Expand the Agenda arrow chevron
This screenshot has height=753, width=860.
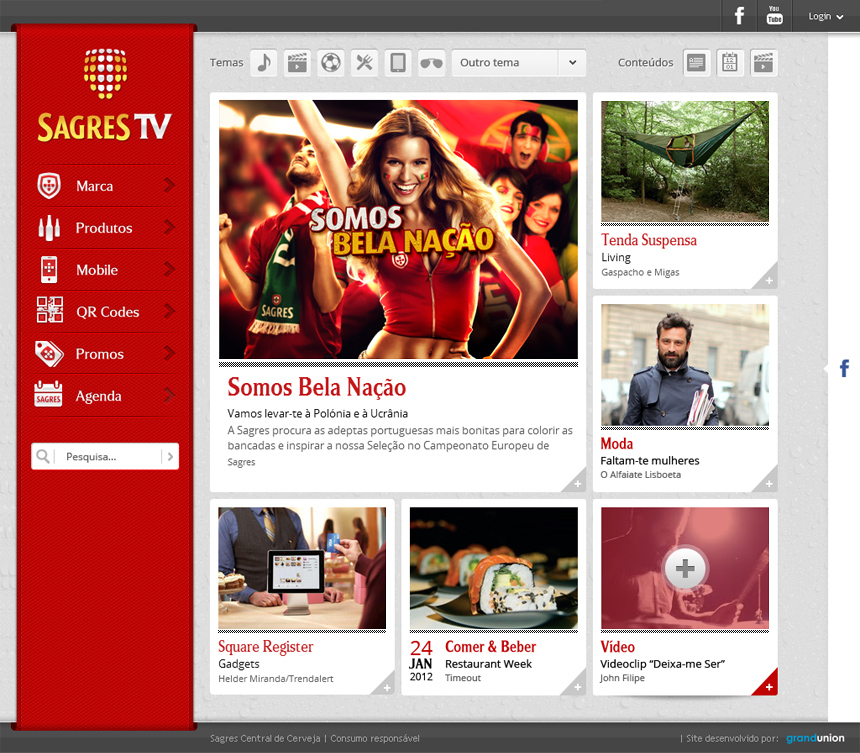coord(169,395)
